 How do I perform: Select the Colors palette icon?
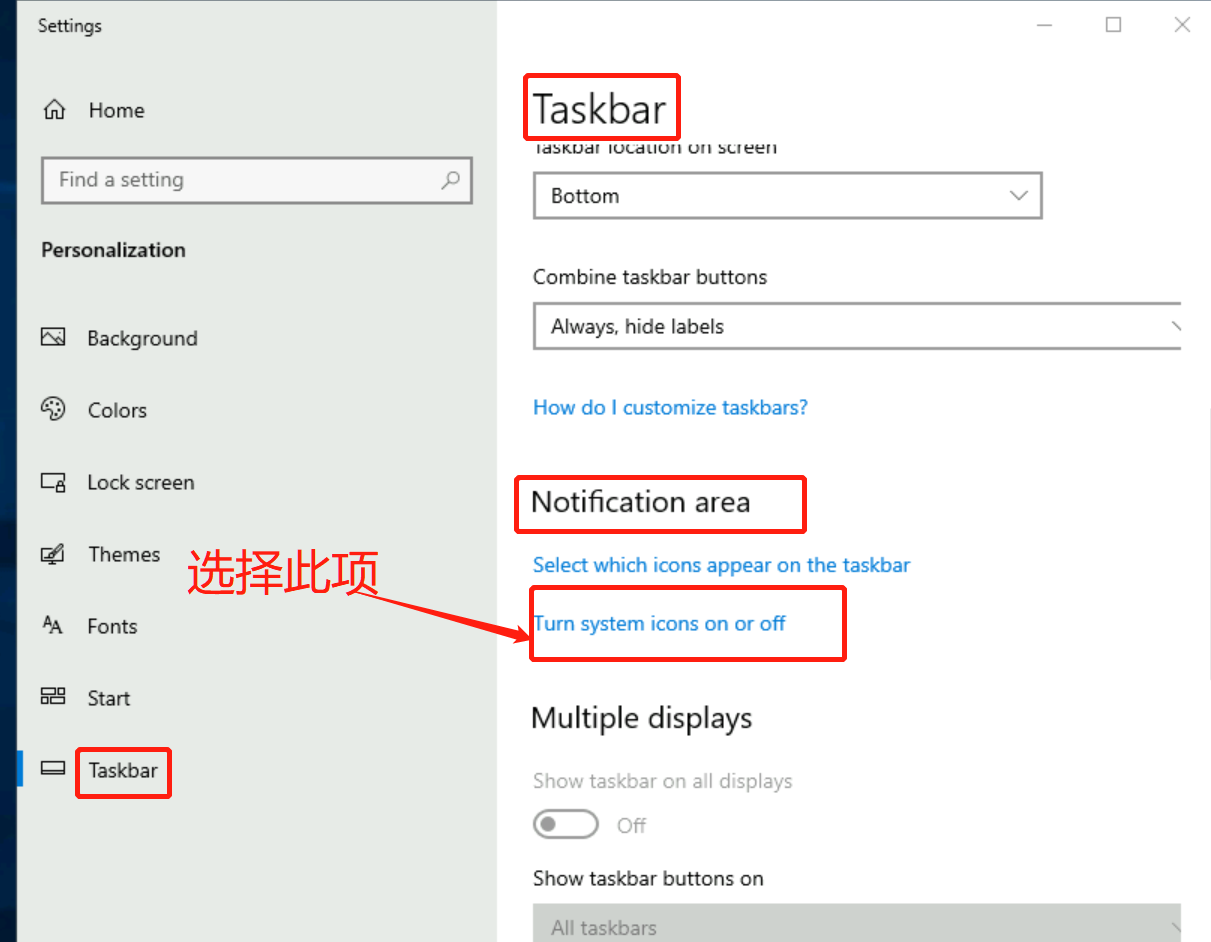point(53,409)
